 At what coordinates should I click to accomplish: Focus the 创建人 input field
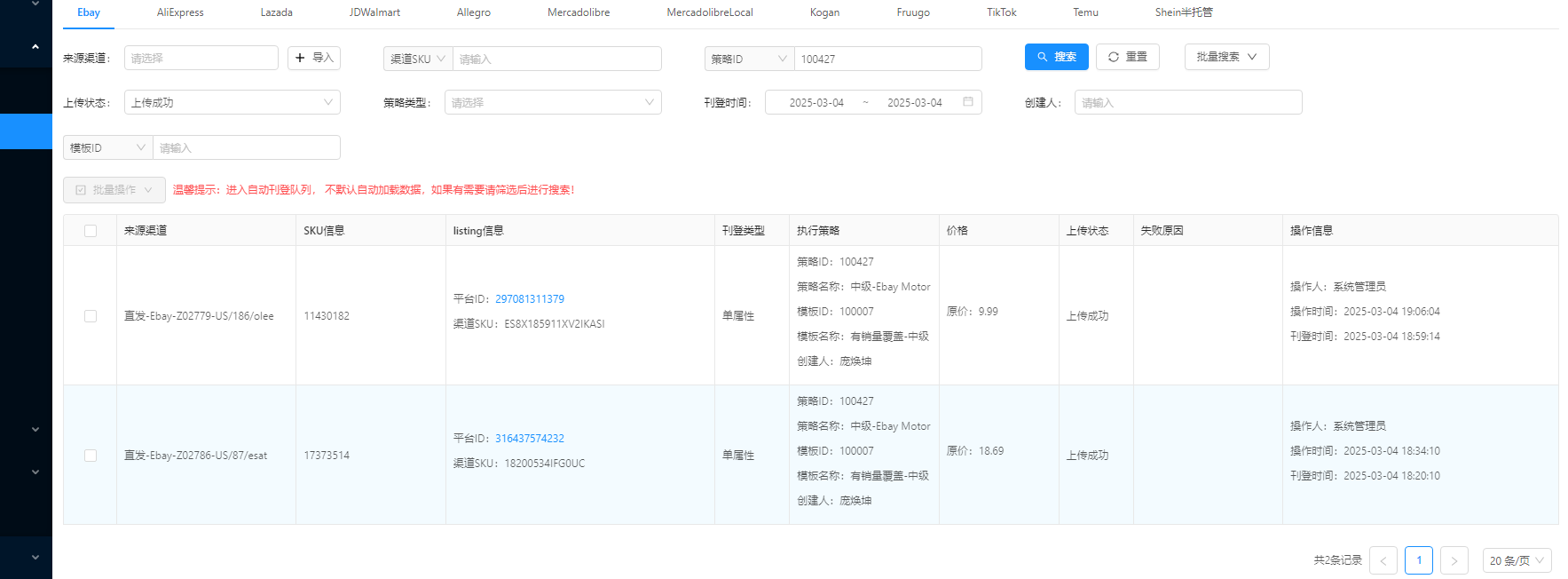1188,102
